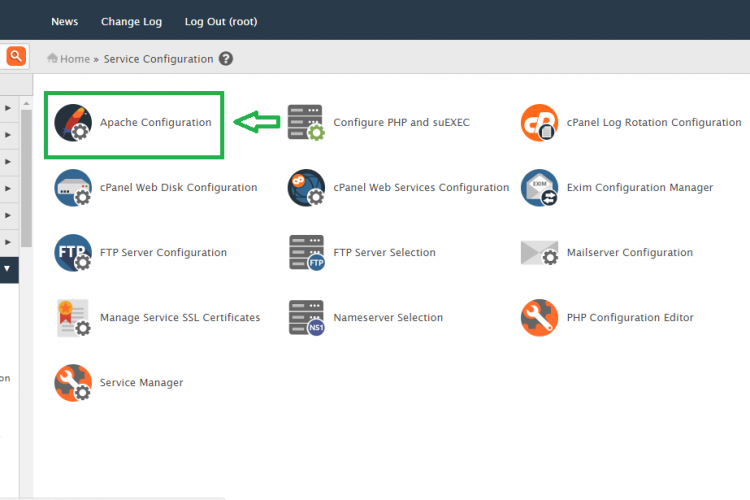Expand the fourth sidebar arrow
This screenshot has height=500, width=750.
click(x=8, y=189)
